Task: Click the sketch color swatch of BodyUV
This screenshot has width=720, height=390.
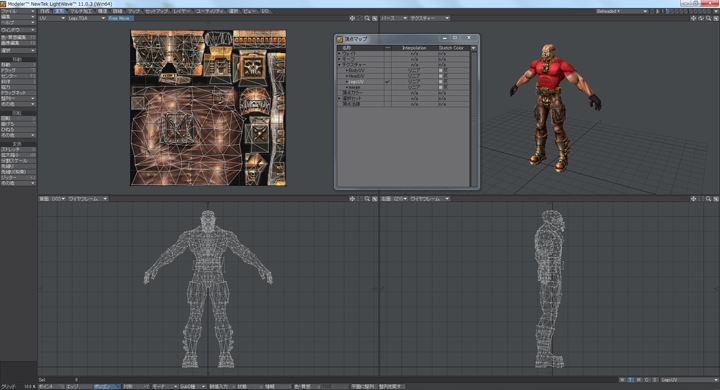Action: click(x=441, y=70)
